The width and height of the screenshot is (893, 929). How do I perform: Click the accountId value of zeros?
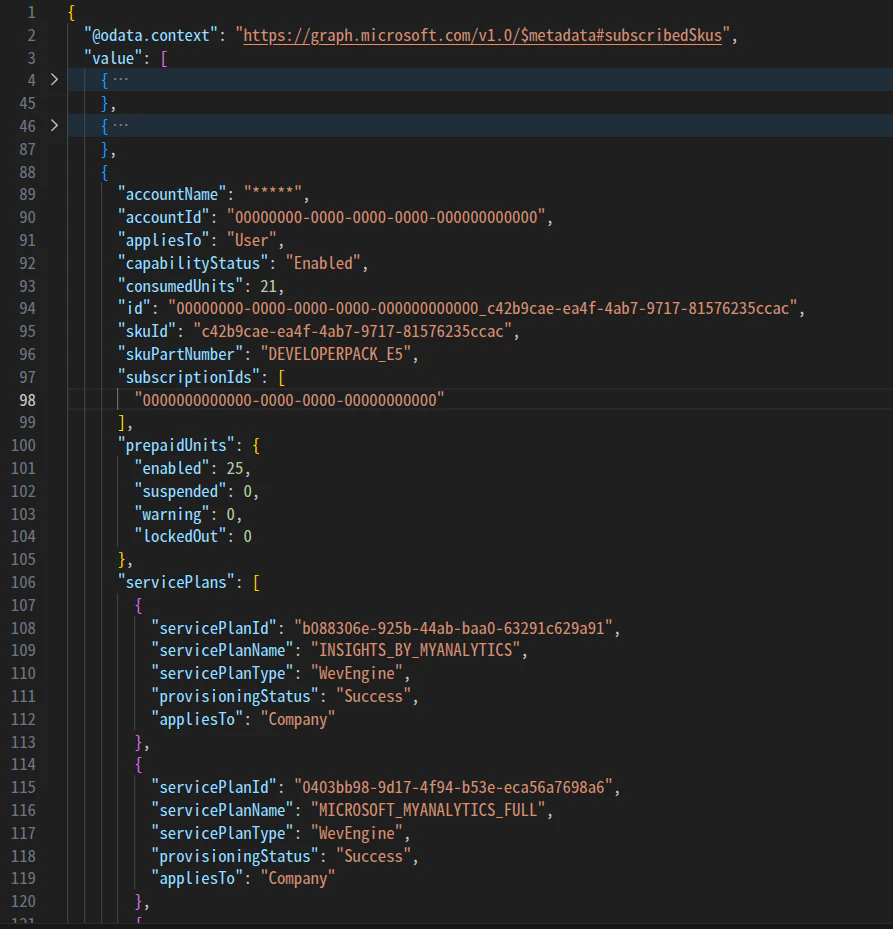(386, 217)
